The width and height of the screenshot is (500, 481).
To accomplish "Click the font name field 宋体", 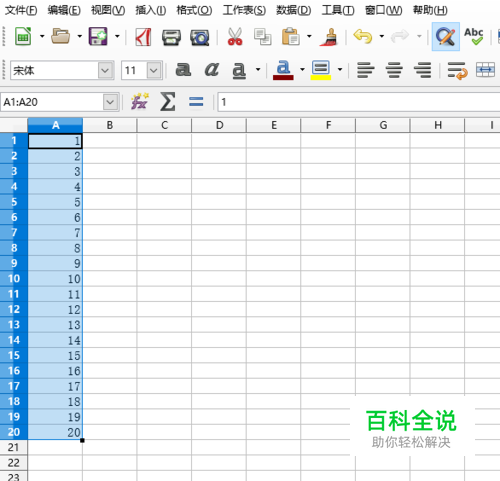I will pyautogui.click(x=54, y=70).
